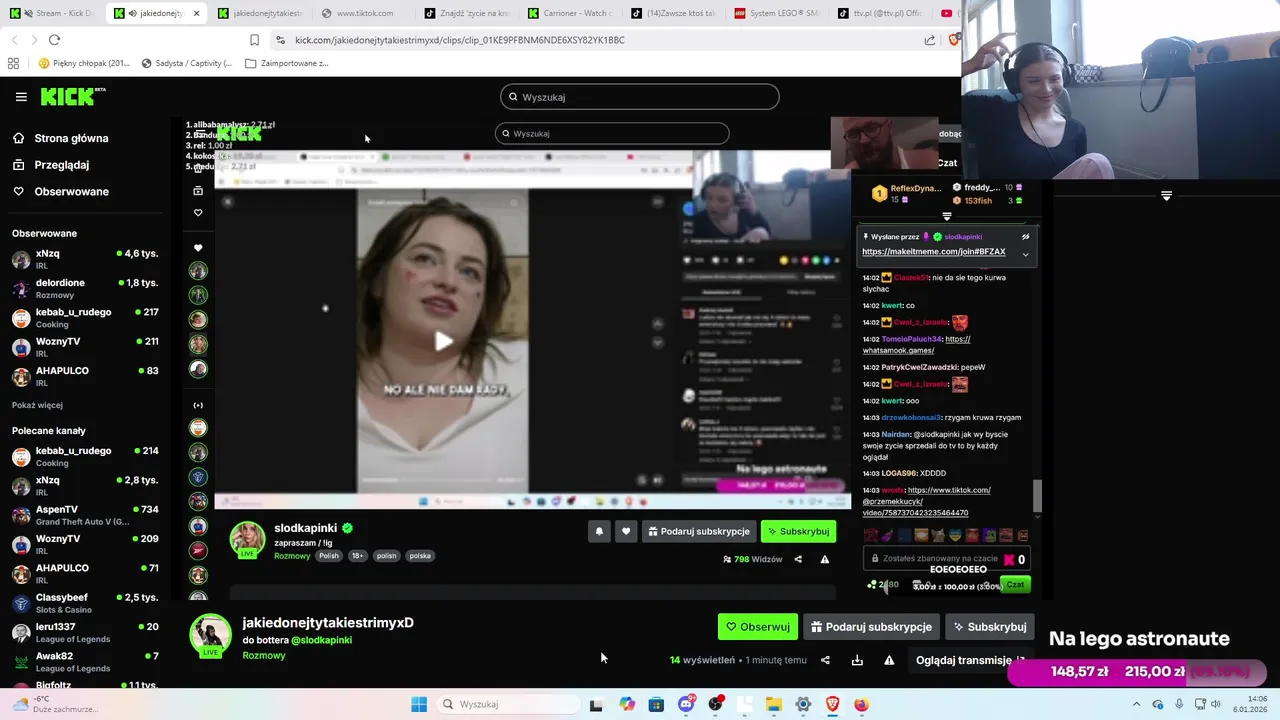Click the secondary search box in video
Viewport: 1280px width, 720px height.
click(612, 133)
